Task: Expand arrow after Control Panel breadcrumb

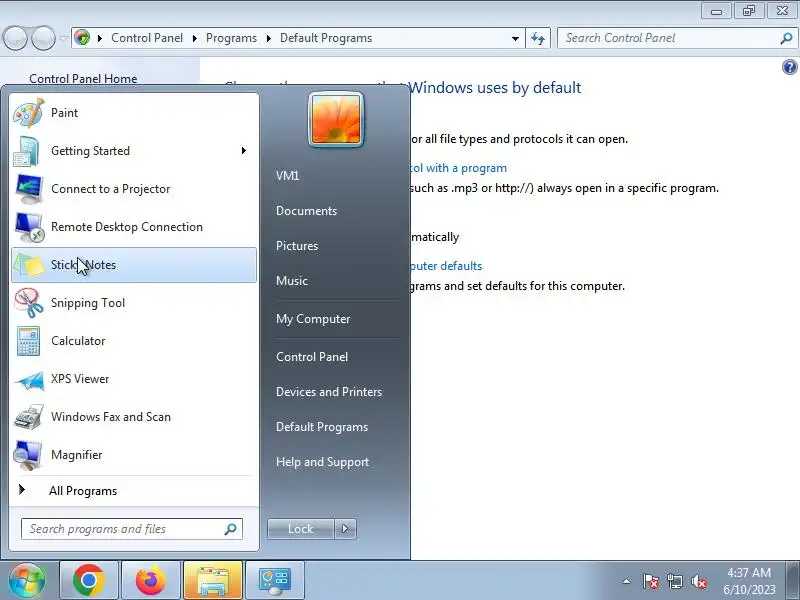Action: pyautogui.click(x=194, y=38)
